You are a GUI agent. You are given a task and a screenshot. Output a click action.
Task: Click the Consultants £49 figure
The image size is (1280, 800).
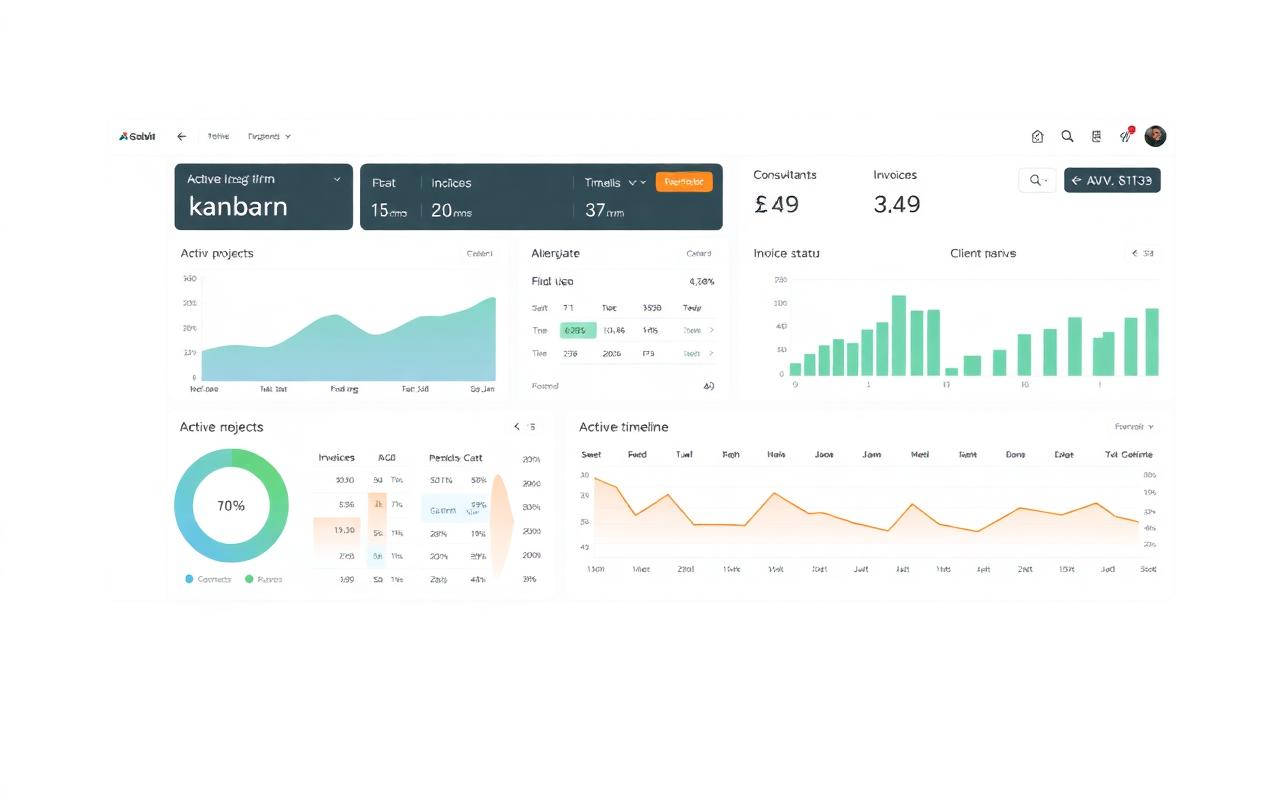coord(776,204)
